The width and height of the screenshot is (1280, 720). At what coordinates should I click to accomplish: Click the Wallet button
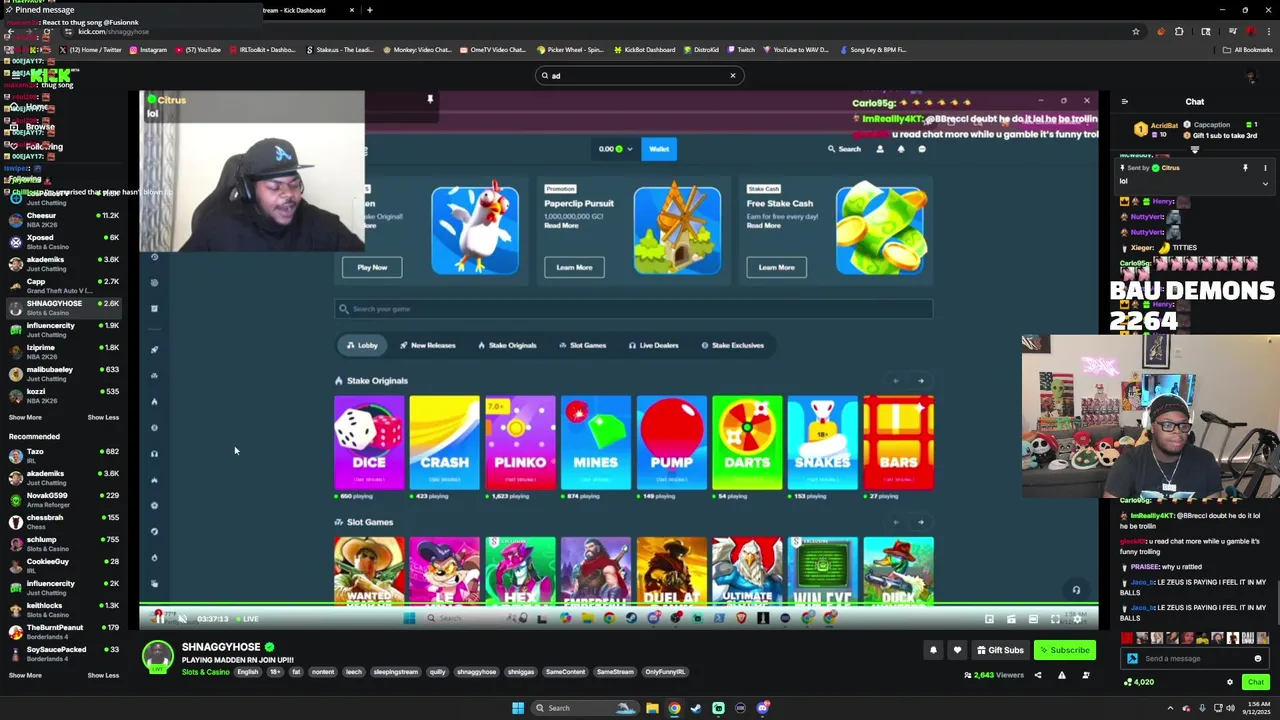click(659, 149)
